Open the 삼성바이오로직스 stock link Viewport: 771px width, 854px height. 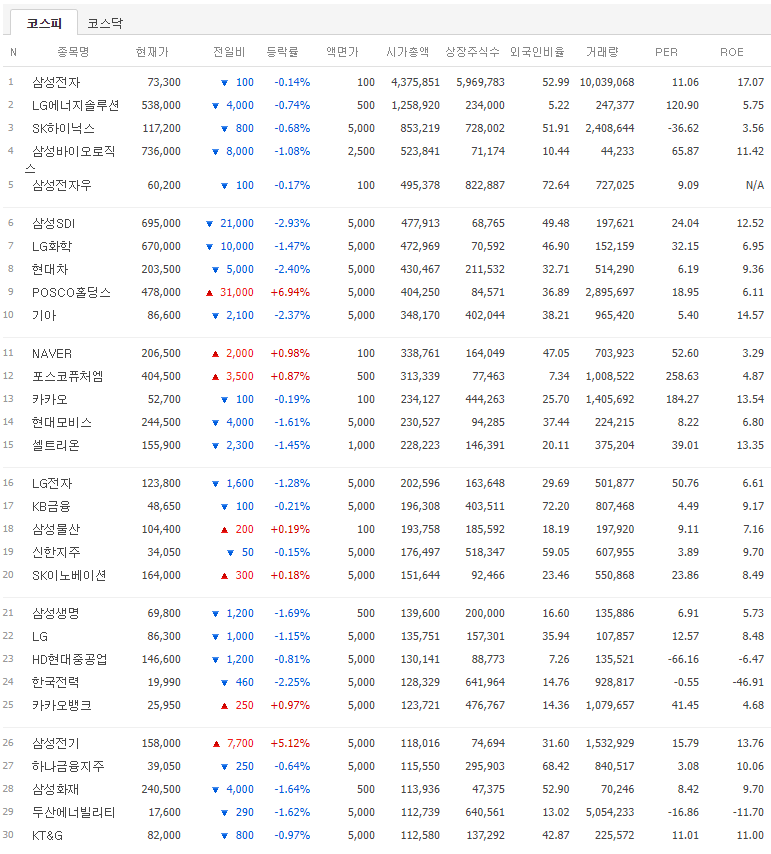[x=70, y=158]
